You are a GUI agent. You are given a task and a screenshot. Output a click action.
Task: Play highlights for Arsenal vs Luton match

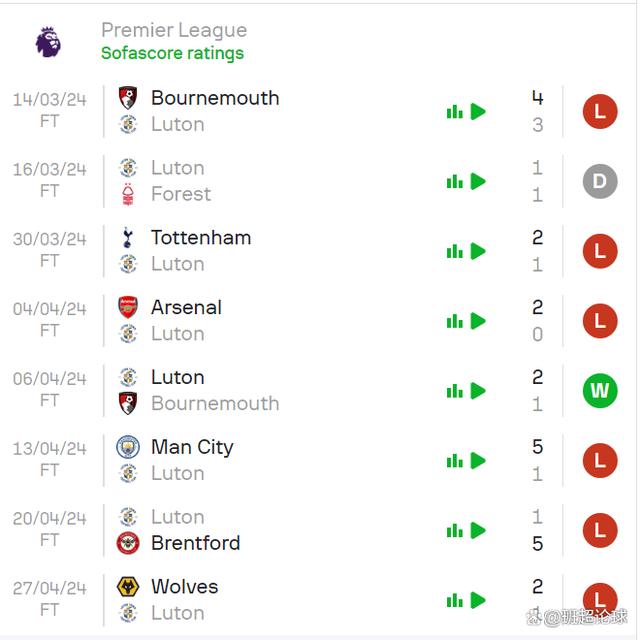point(478,321)
